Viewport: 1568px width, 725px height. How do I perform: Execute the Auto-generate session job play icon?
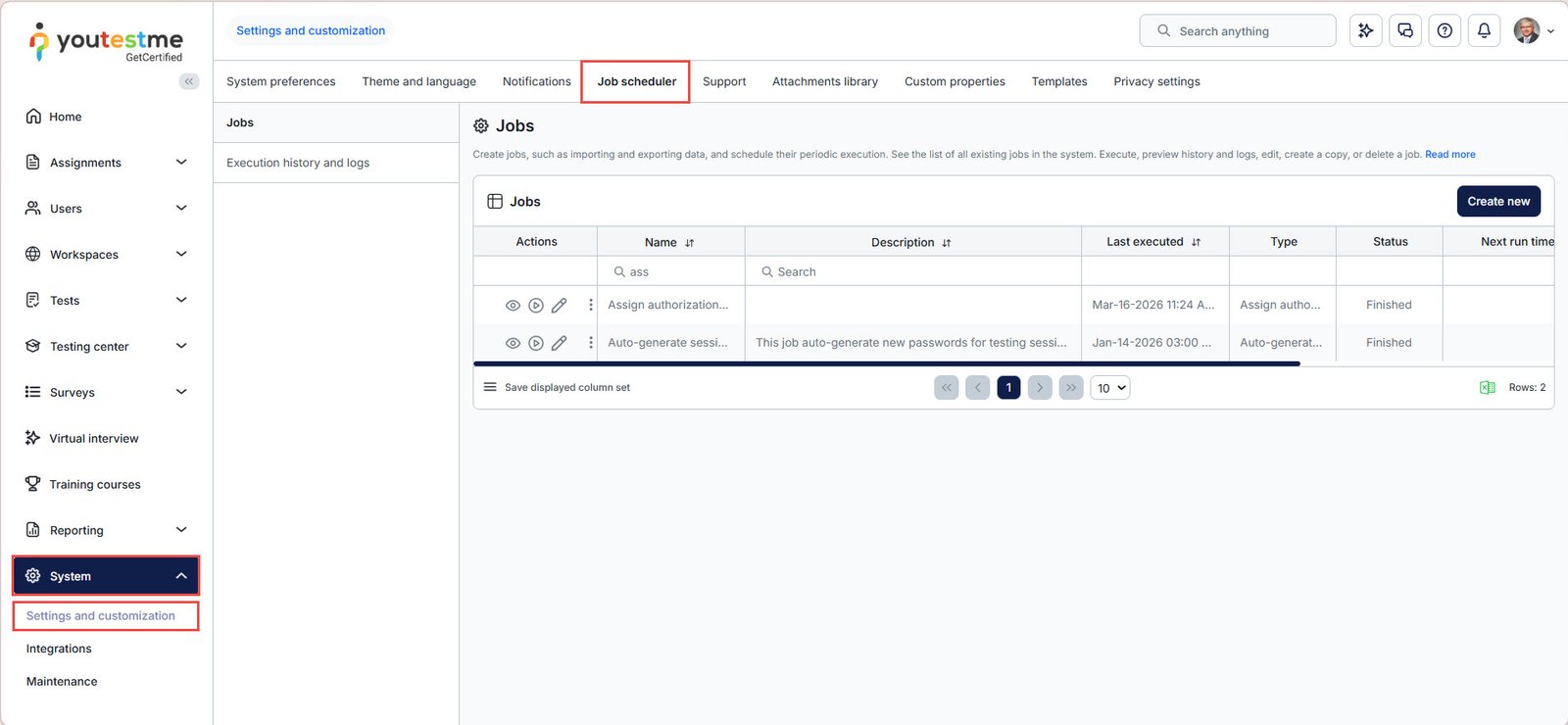[536, 343]
